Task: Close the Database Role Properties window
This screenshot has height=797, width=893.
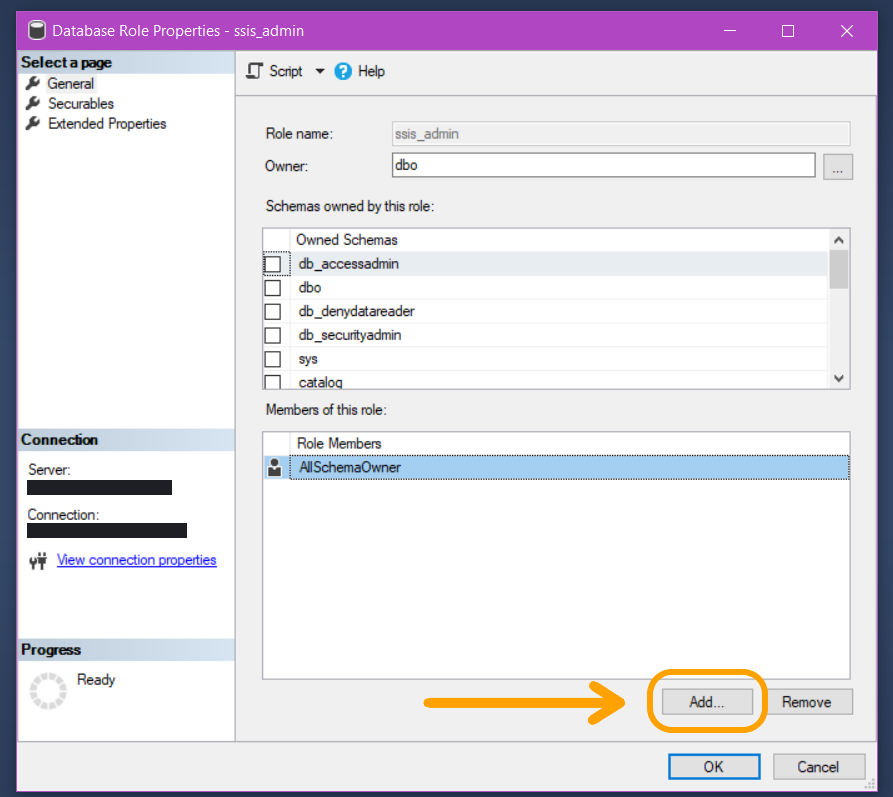Action: click(x=847, y=31)
